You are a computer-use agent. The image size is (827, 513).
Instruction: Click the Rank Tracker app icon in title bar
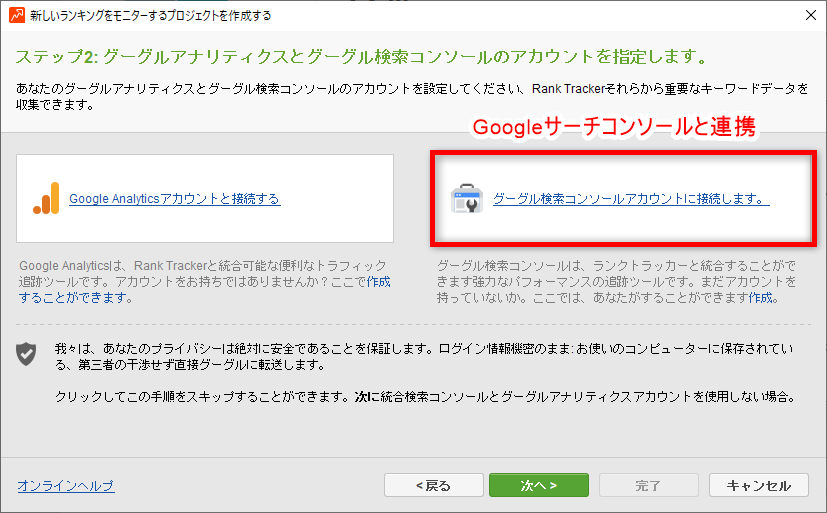[x=16, y=15]
